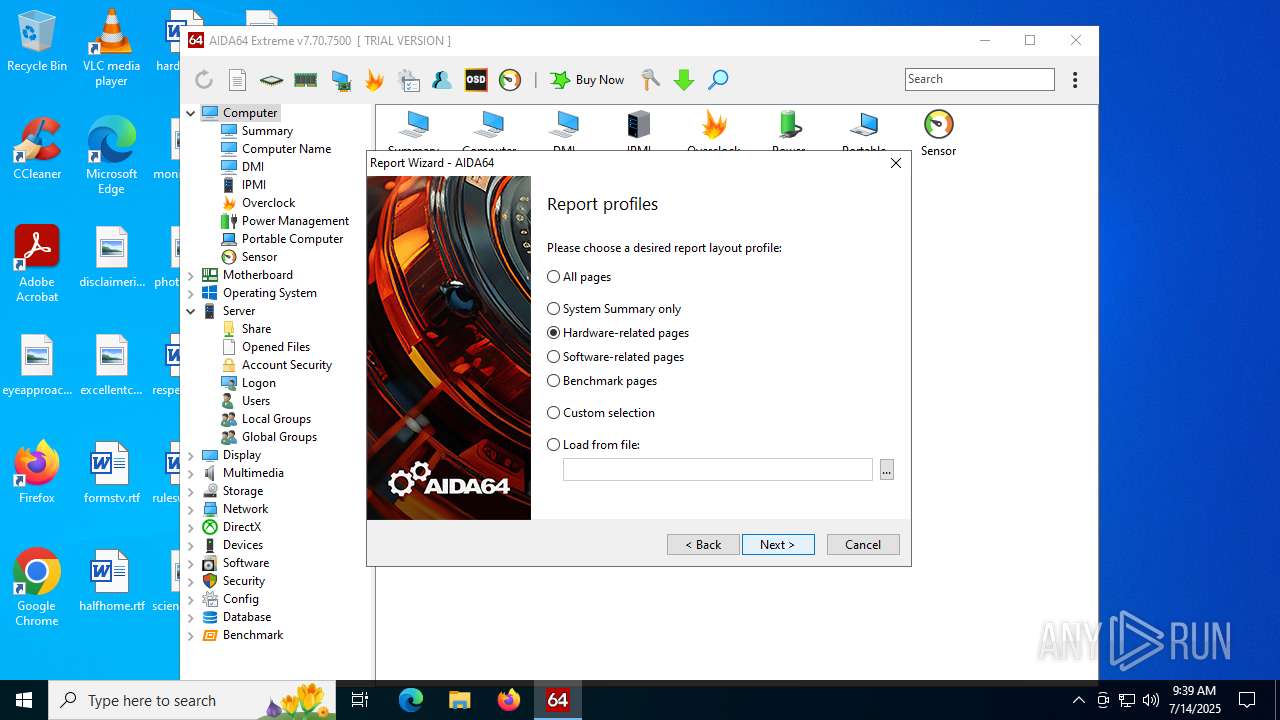Viewport: 1280px width, 720px height.
Task: Open the three-dot menu beside Search
Action: click(1075, 80)
